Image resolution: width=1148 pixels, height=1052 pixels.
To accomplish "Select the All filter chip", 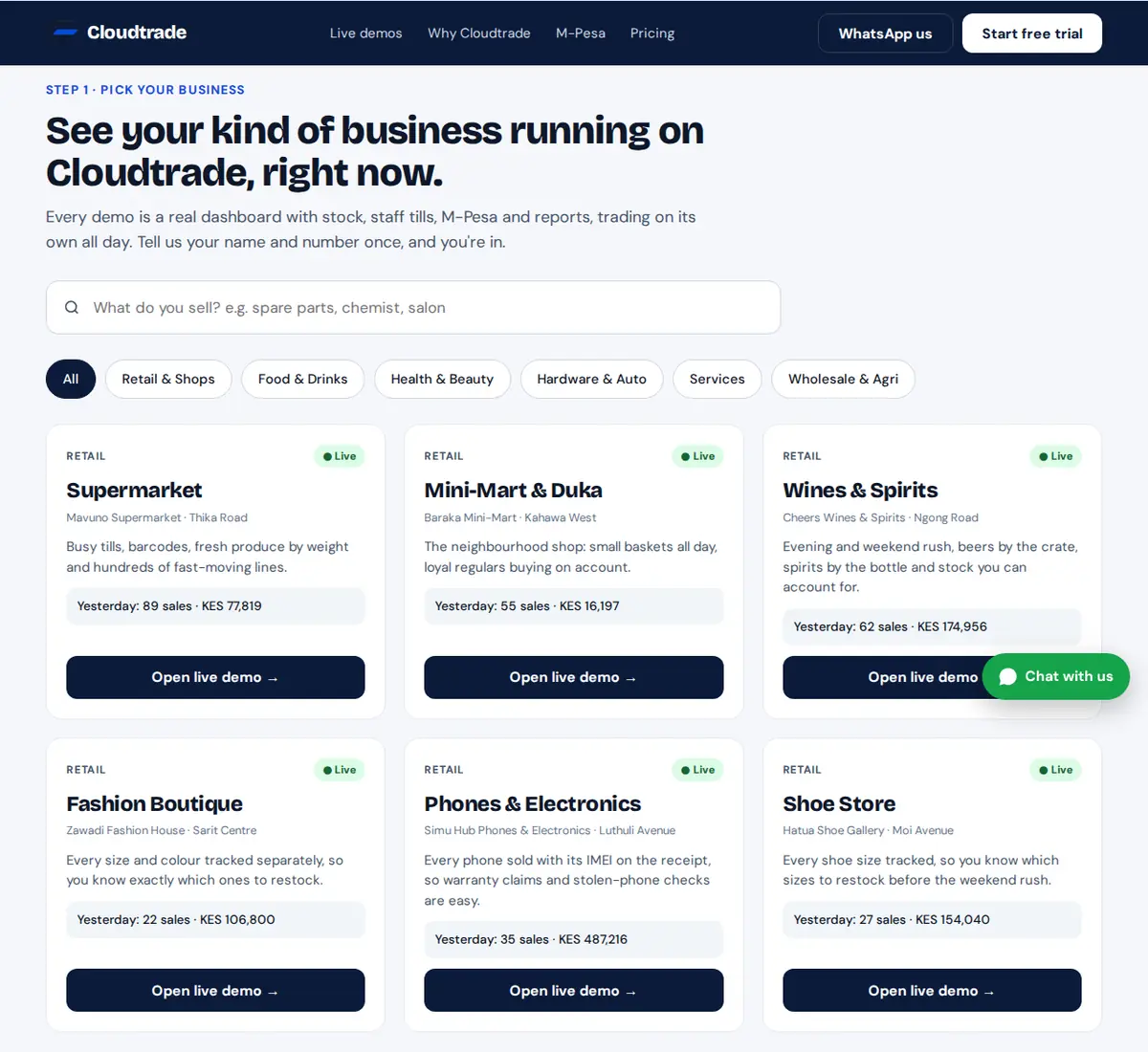I will click(71, 379).
